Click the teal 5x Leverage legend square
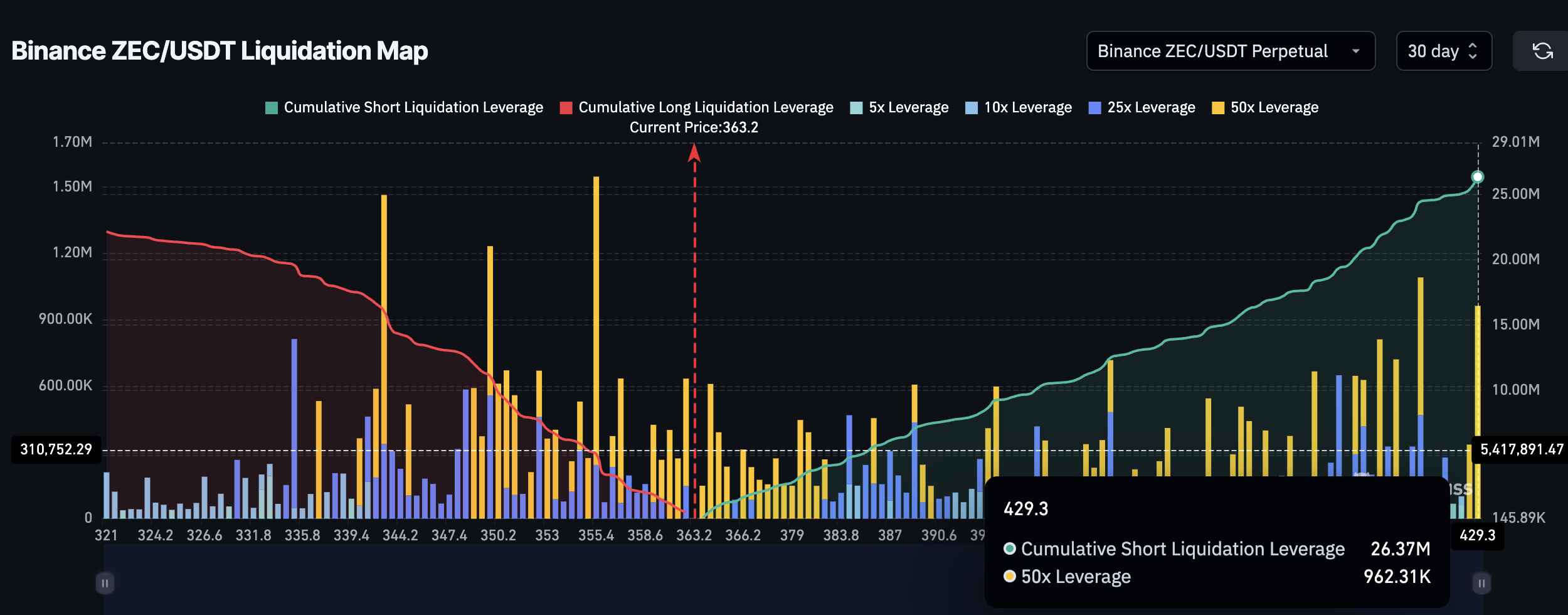The width and height of the screenshot is (1568, 615). coord(856,107)
